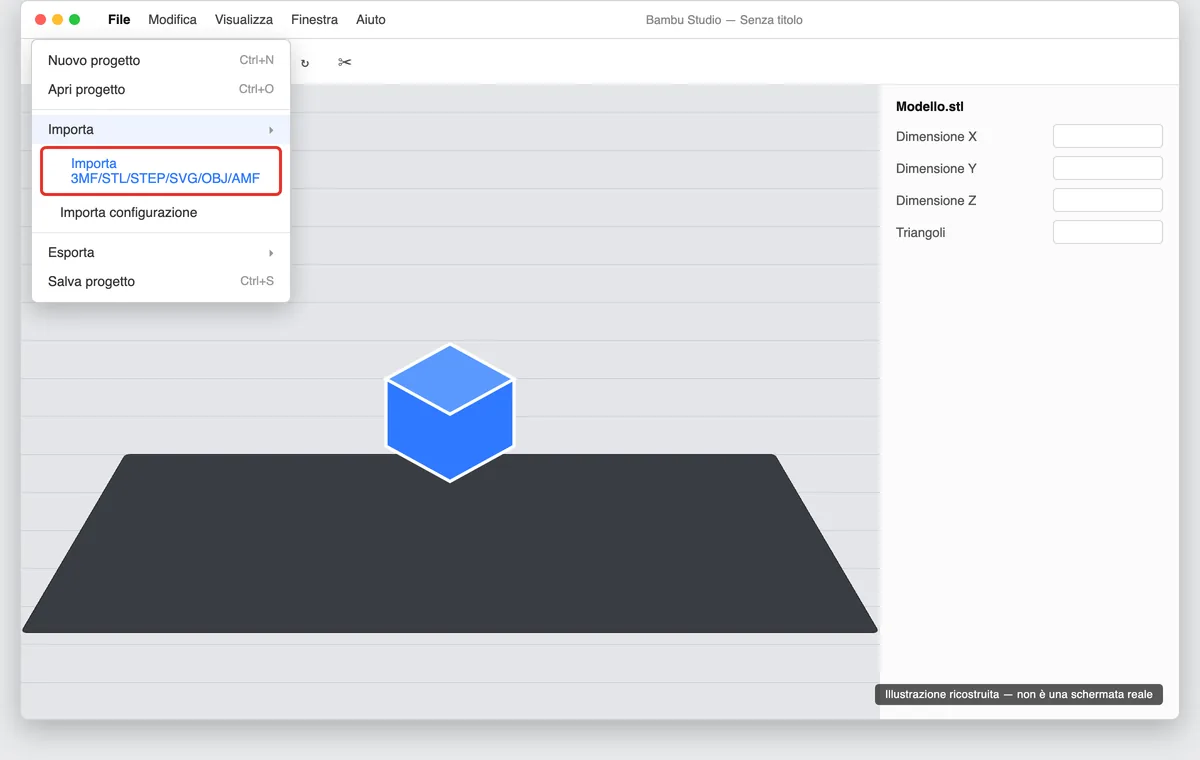The height and width of the screenshot is (760, 1200).
Task: Minimize the window with the yellow button
Action: (58, 19)
